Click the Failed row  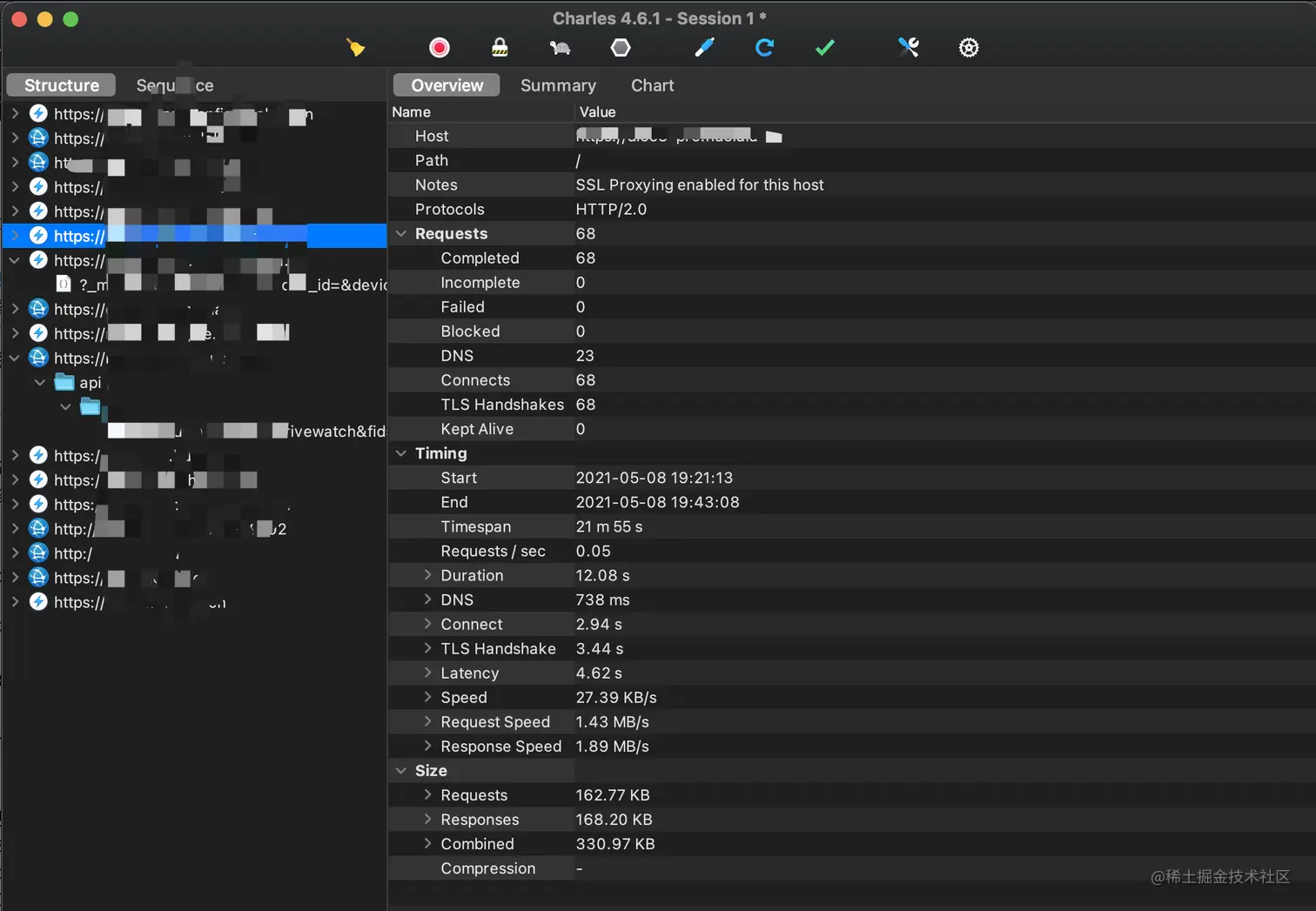click(852, 307)
